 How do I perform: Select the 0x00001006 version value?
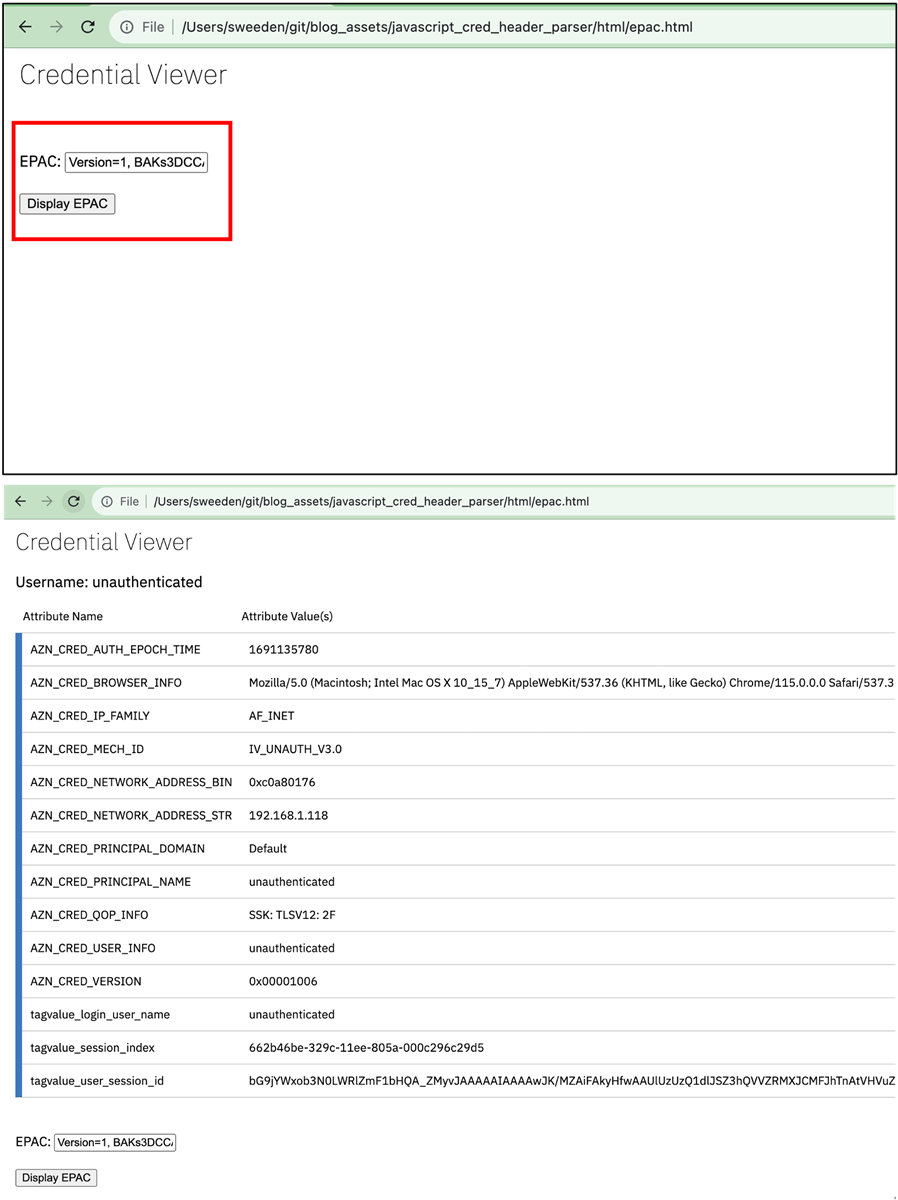pyautogui.click(x=283, y=981)
